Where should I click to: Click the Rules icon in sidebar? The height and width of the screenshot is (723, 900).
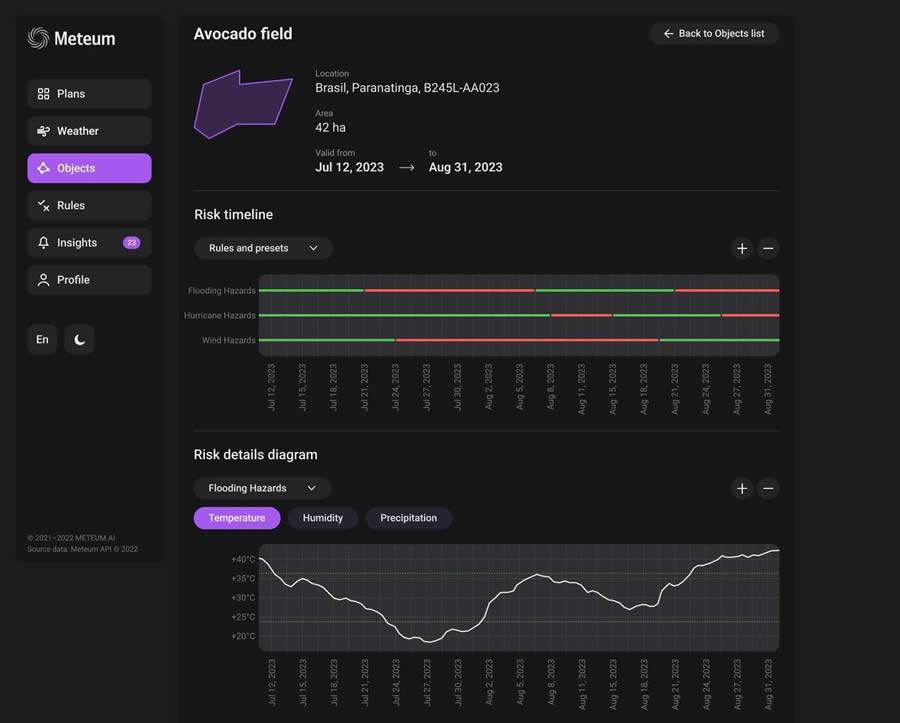43,206
